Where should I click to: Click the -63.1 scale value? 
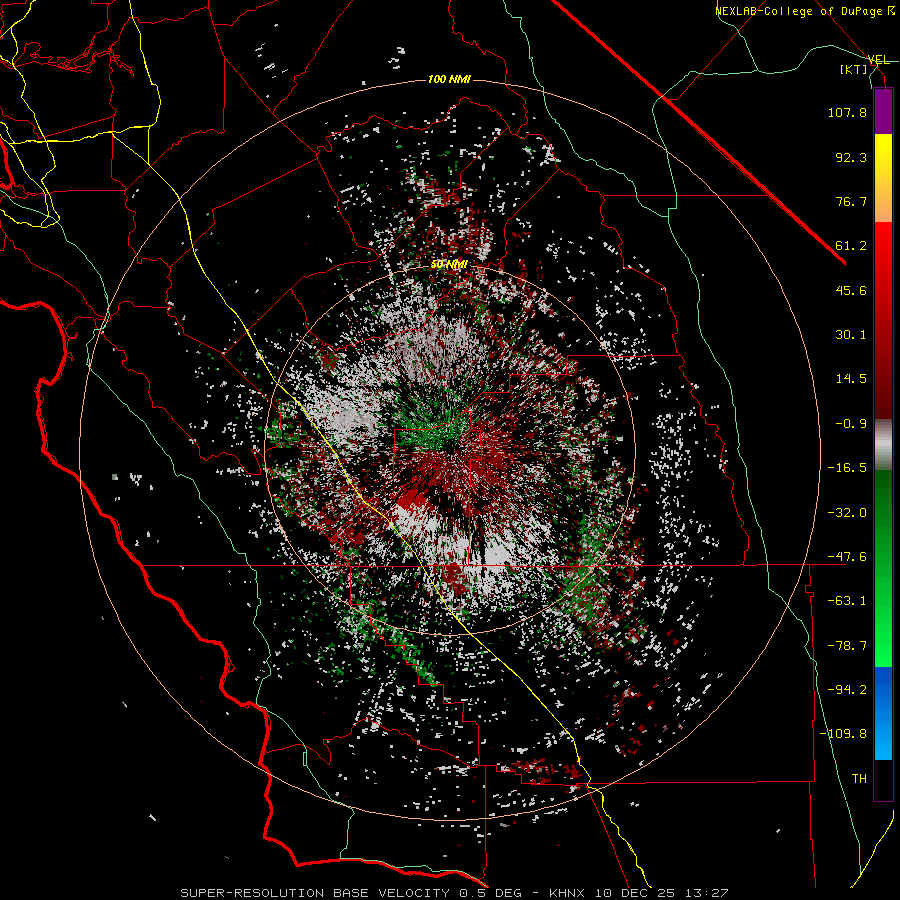click(847, 601)
